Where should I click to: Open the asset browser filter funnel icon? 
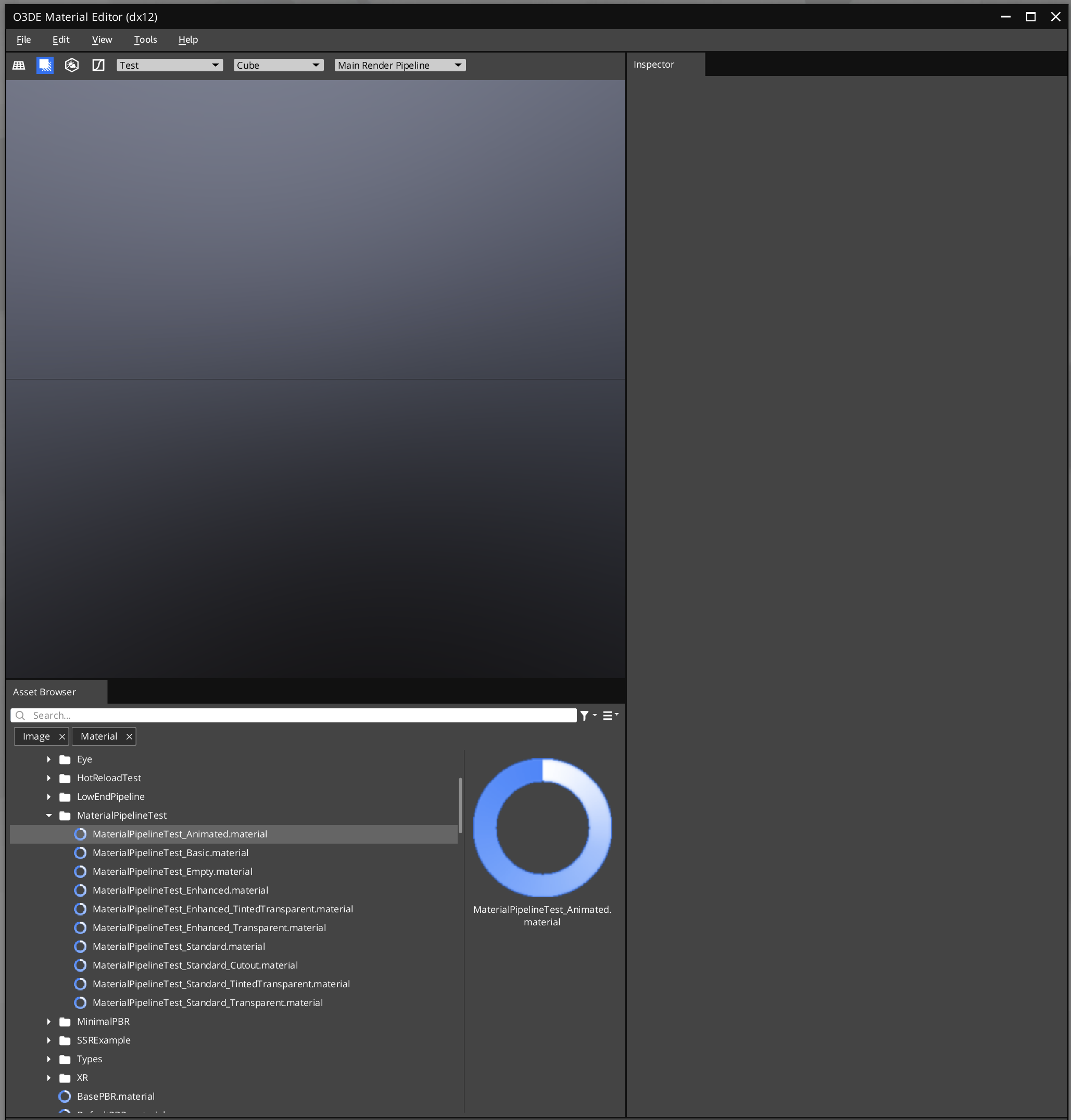[585, 715]
